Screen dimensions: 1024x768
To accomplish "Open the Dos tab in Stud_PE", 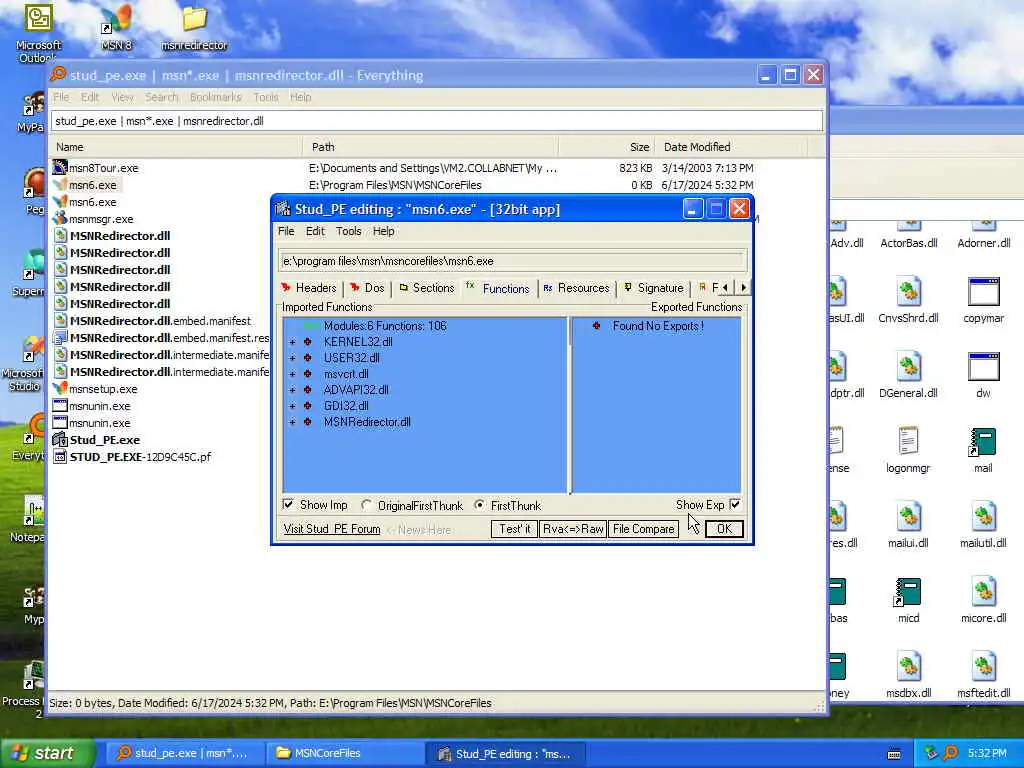I will click(x=367, y=288).
